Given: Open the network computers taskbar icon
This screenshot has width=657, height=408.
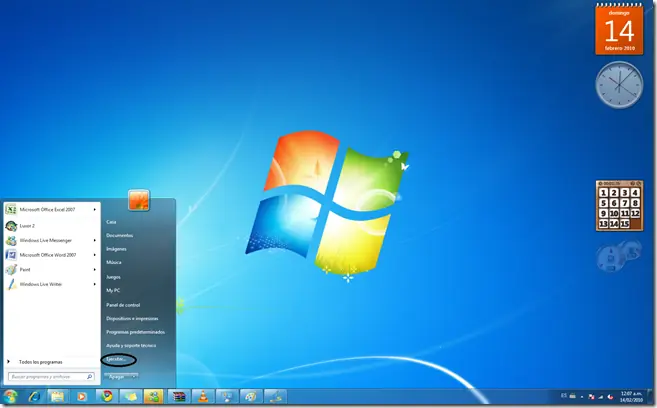Looking at the screenshot, I should point(228,396).
